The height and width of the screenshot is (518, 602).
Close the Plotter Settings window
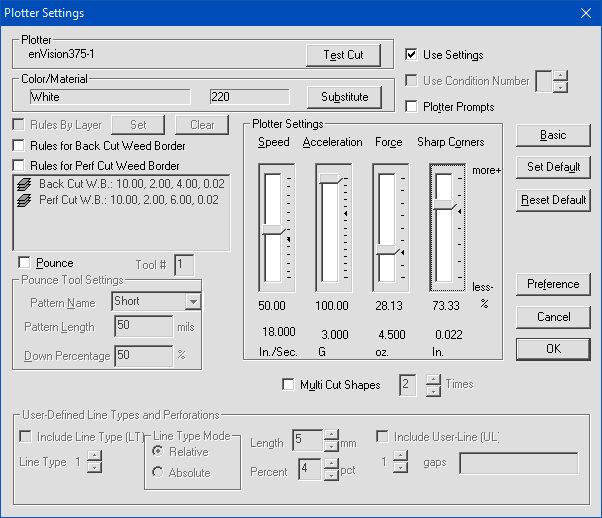586,13
